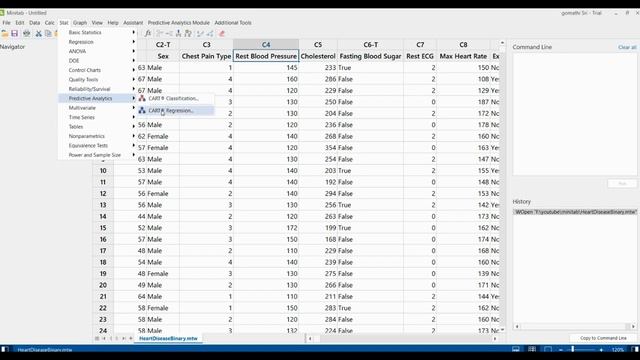Click inside the Command Line text area
640x360 pixels.
[575, 114]
